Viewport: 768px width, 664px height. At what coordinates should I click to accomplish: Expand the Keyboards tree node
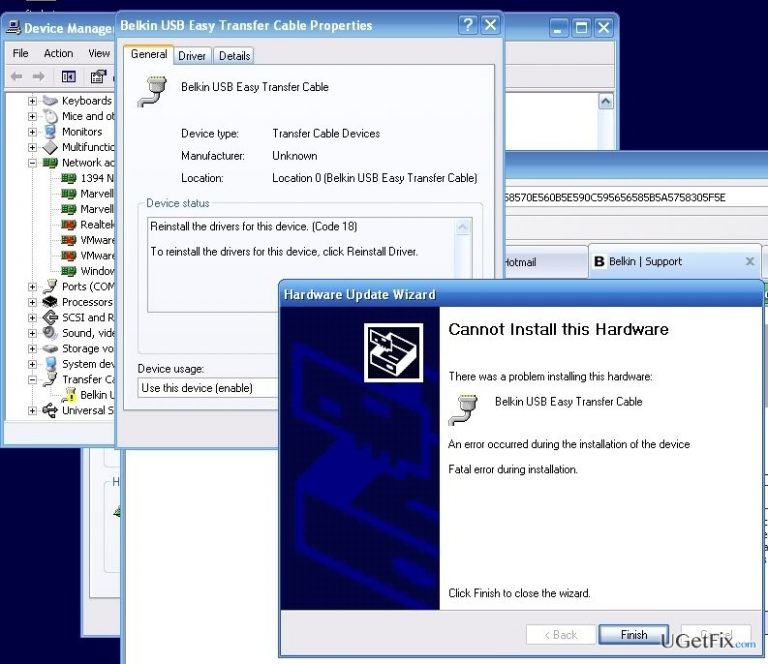(x=32, y=101)
